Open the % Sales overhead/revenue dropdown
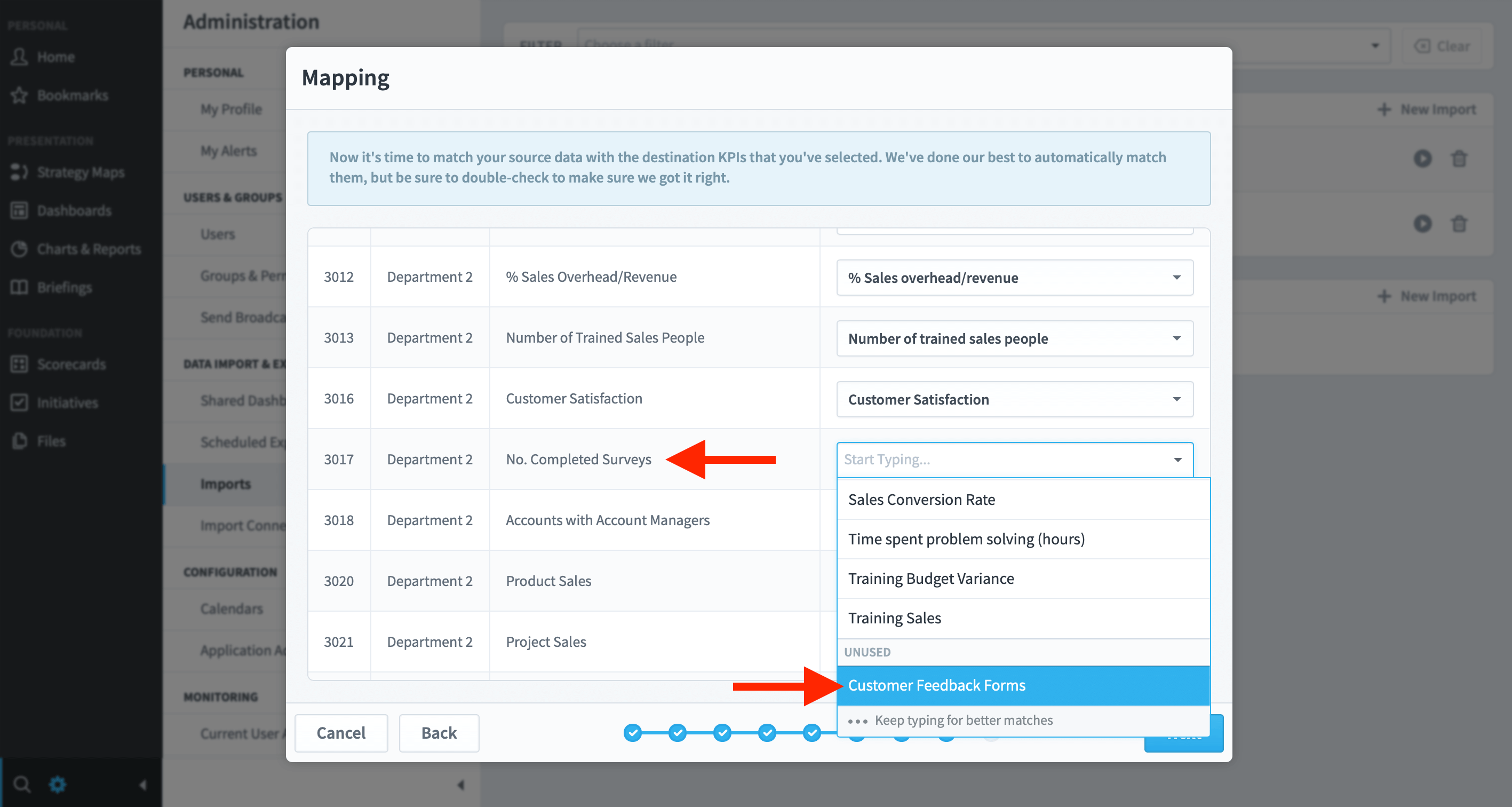The image size is (1512, 807). [x=1014, y=277]
